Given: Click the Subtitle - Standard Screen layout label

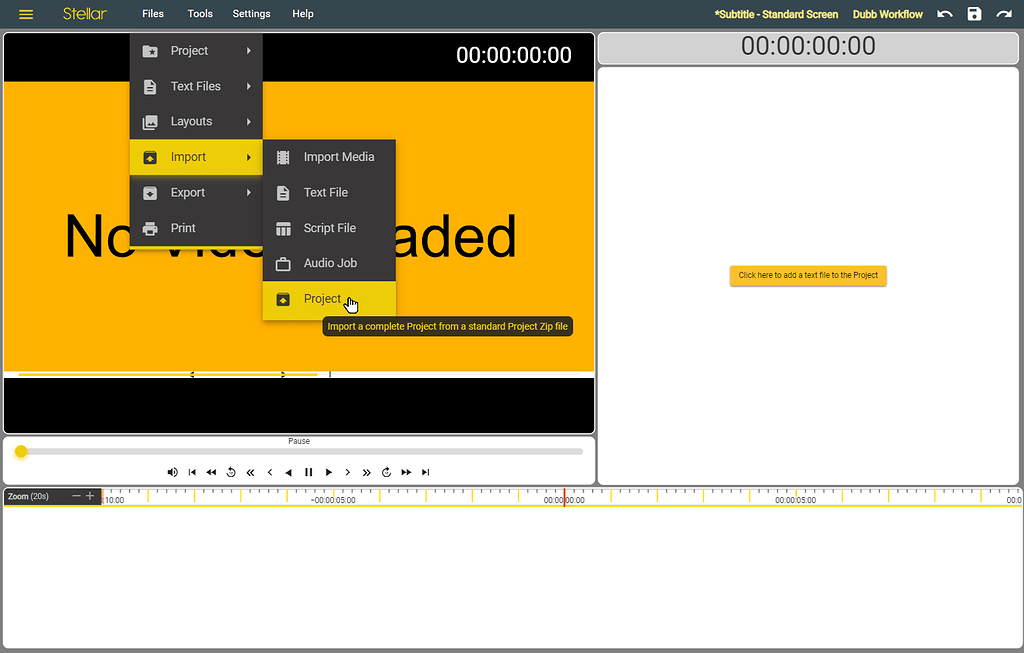Looking at the screenshot, I should 776,14.
